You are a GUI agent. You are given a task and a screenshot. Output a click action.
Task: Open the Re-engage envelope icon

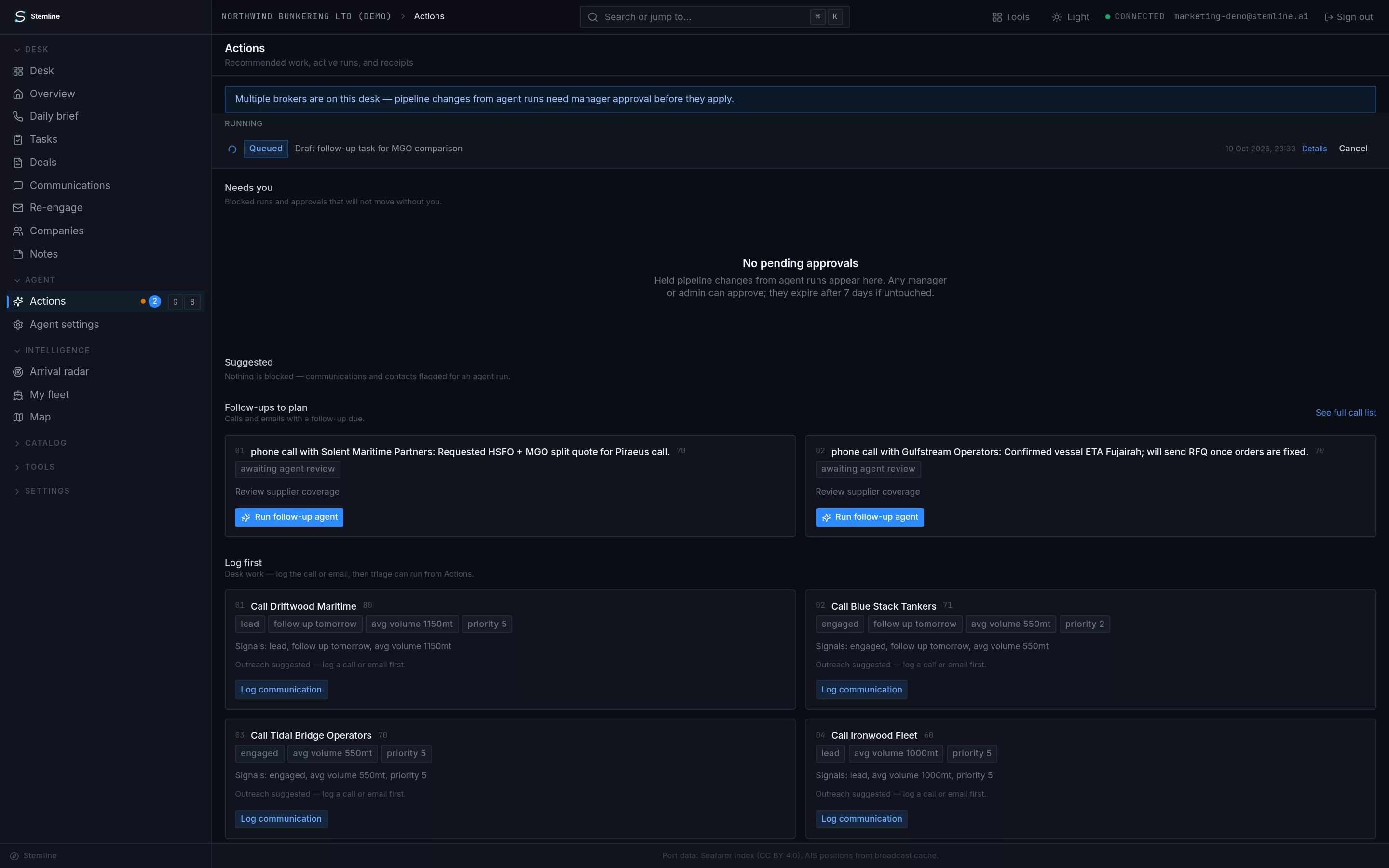(x=18, y=208)
